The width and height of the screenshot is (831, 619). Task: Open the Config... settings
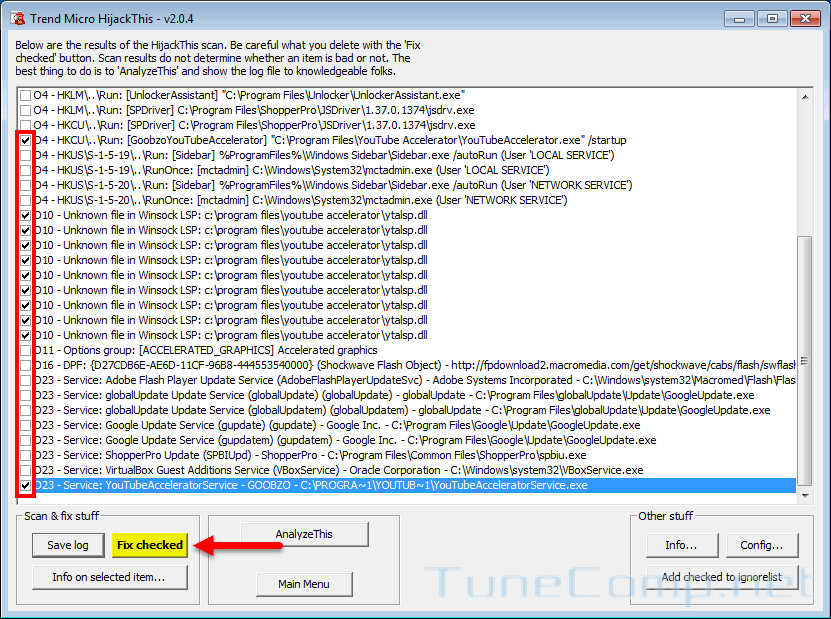pos(762,545)
